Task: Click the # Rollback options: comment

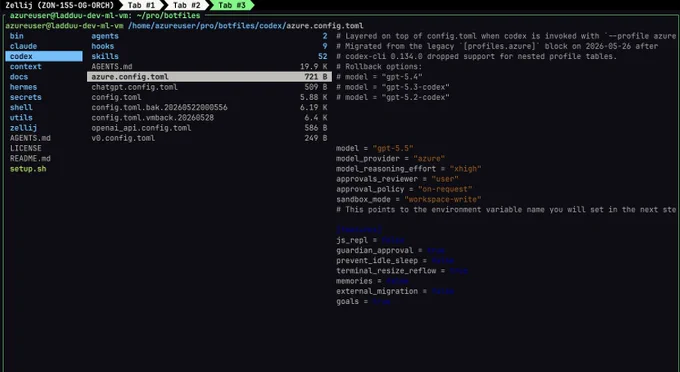Action: click(379, 66)
